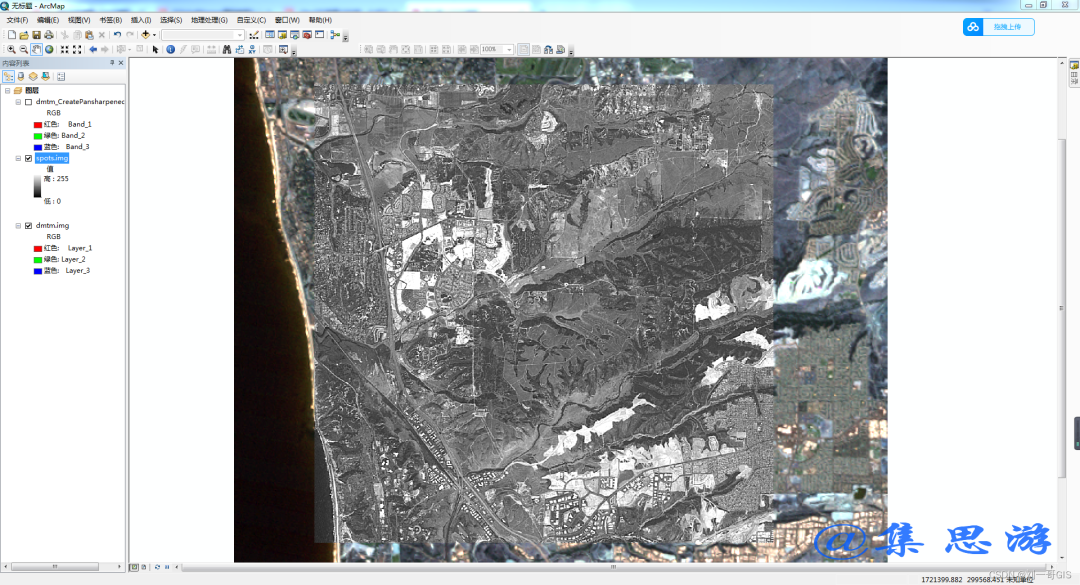
Task: Open the ModelBuilder window icon
Action: tap(335, 34)
